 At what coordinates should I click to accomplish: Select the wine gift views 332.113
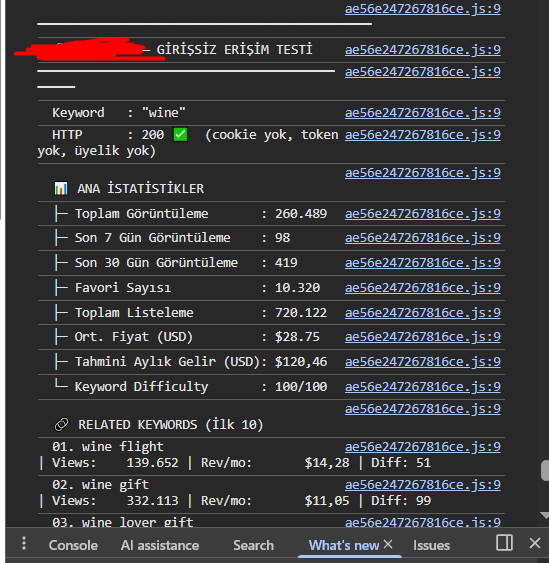pyautogui.click(x=152, y=501)
